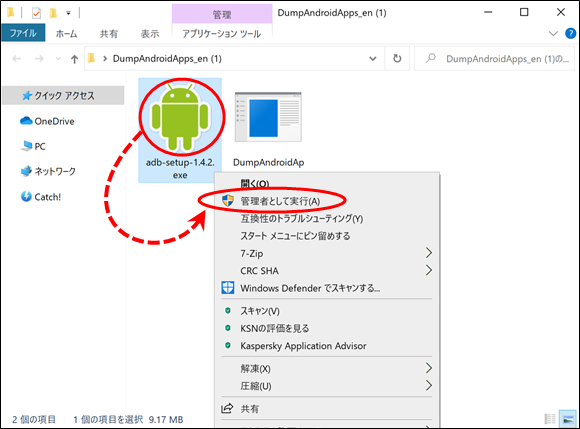Click the Kaspersky icon beside スキャン(V)

click(228, 311)
